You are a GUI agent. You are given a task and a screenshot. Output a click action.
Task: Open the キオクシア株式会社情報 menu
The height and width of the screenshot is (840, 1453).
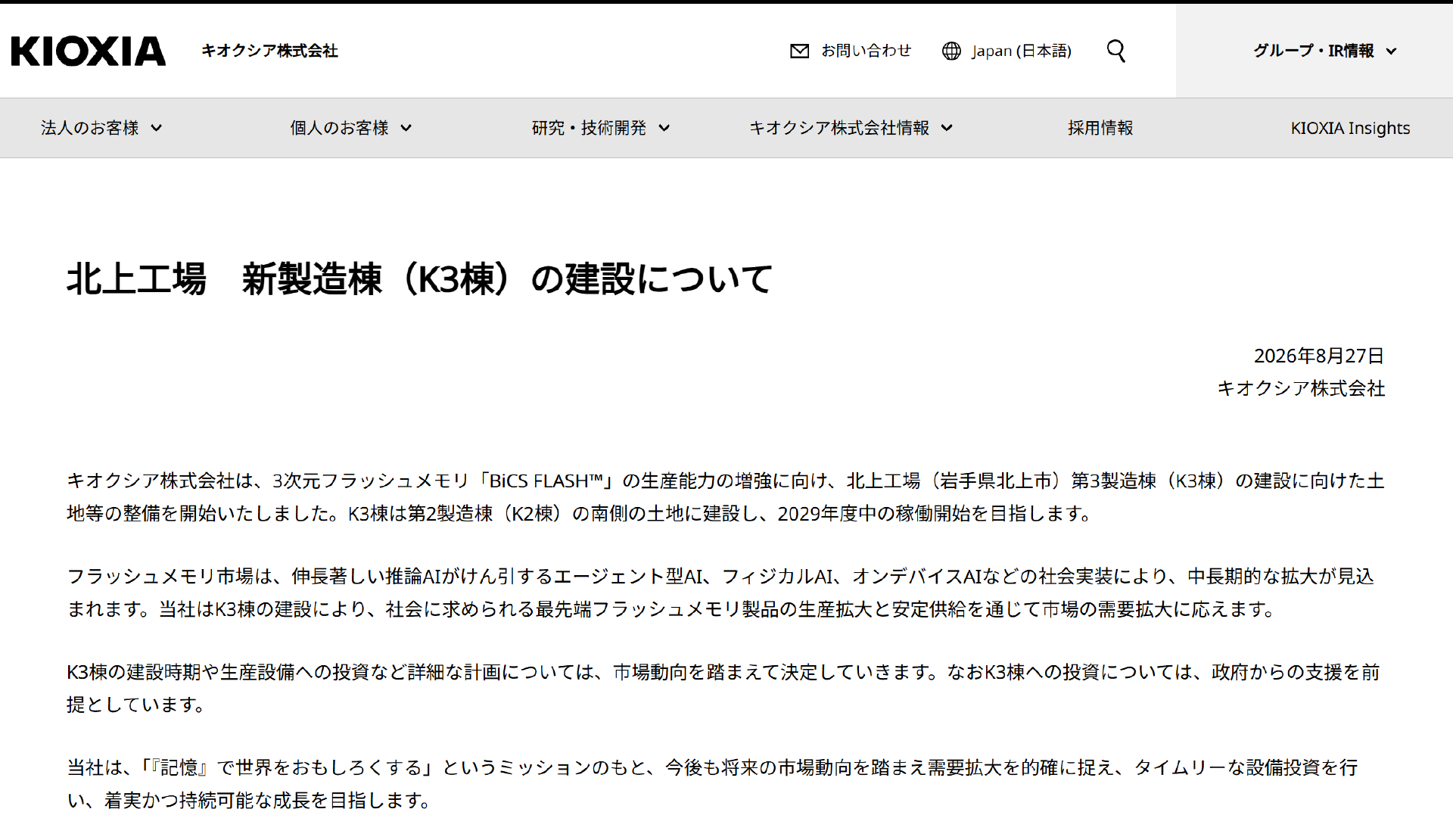(851, 128)
